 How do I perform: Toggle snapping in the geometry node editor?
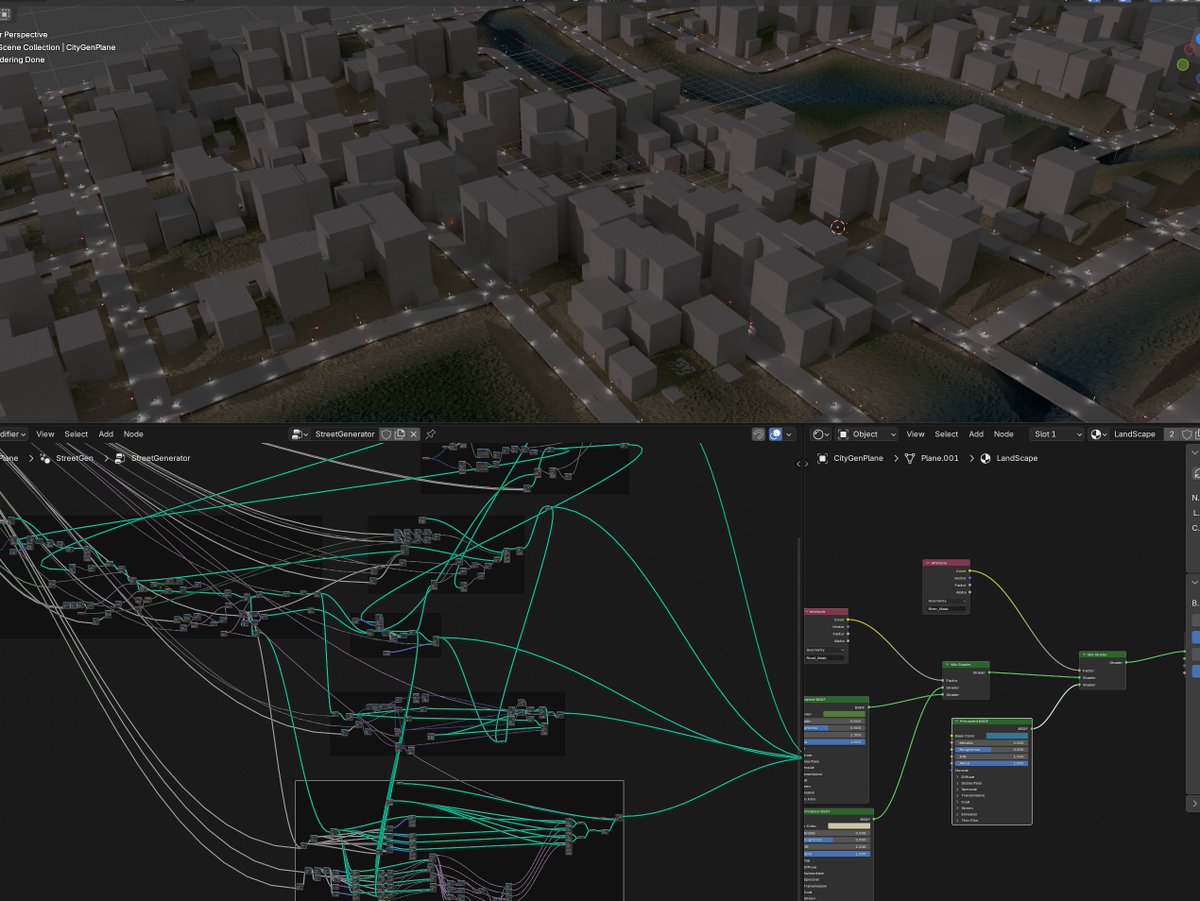tap(758, 434)
